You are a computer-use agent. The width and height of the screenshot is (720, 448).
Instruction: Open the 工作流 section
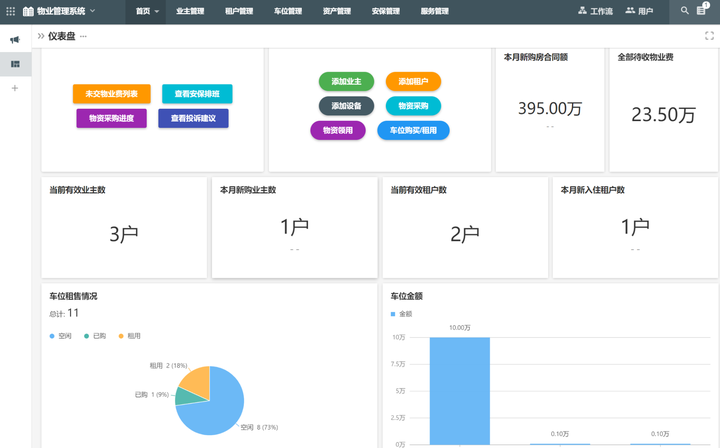(x=596, y=11)
